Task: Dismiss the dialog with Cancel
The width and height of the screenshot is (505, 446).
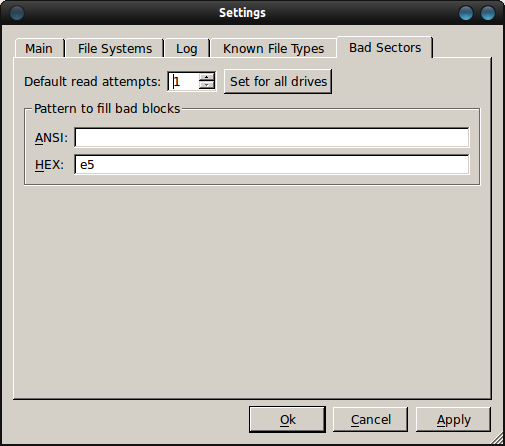Action: pyautogui.click(x=370, y=419)
